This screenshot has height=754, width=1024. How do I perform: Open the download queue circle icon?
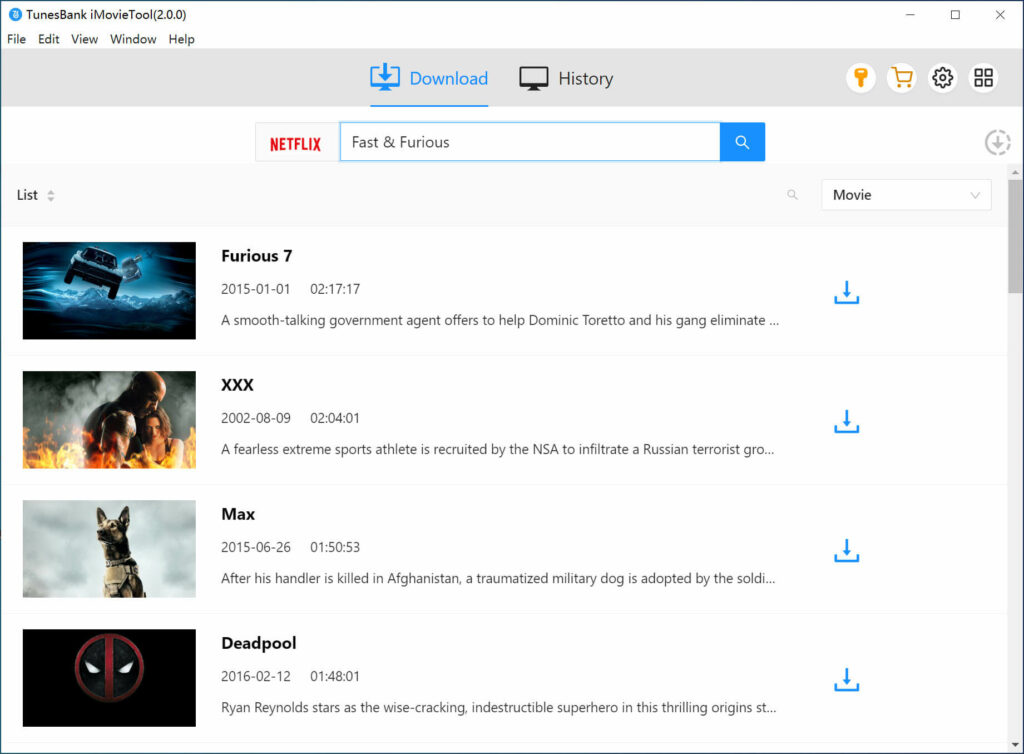997,142
